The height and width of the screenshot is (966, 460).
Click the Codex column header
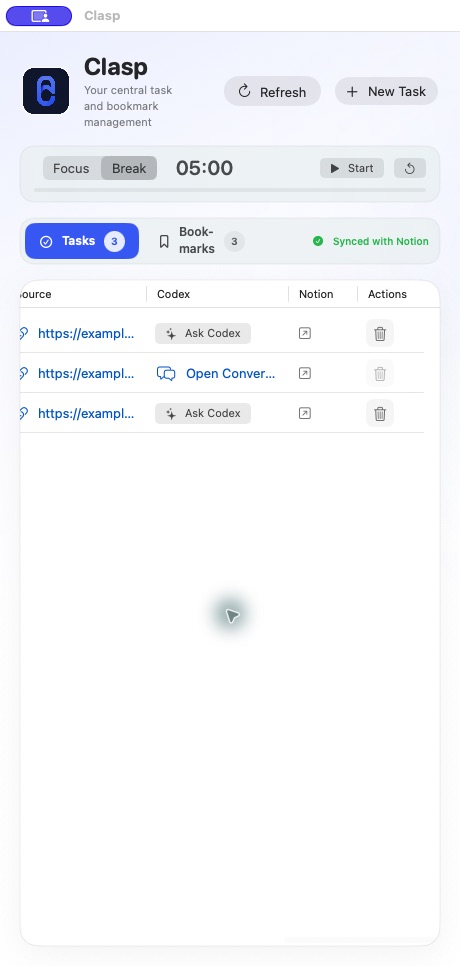point(174,294)
